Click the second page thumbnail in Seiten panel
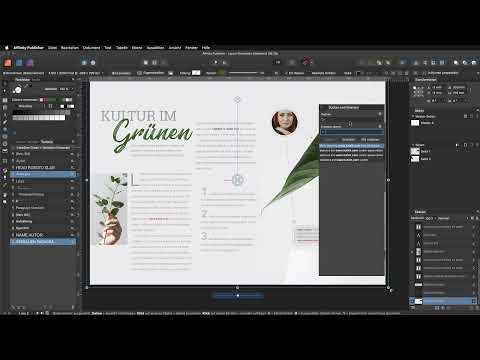Image resolution: width=480 pixels, height=360 pixels. click(x=415, y=159)
